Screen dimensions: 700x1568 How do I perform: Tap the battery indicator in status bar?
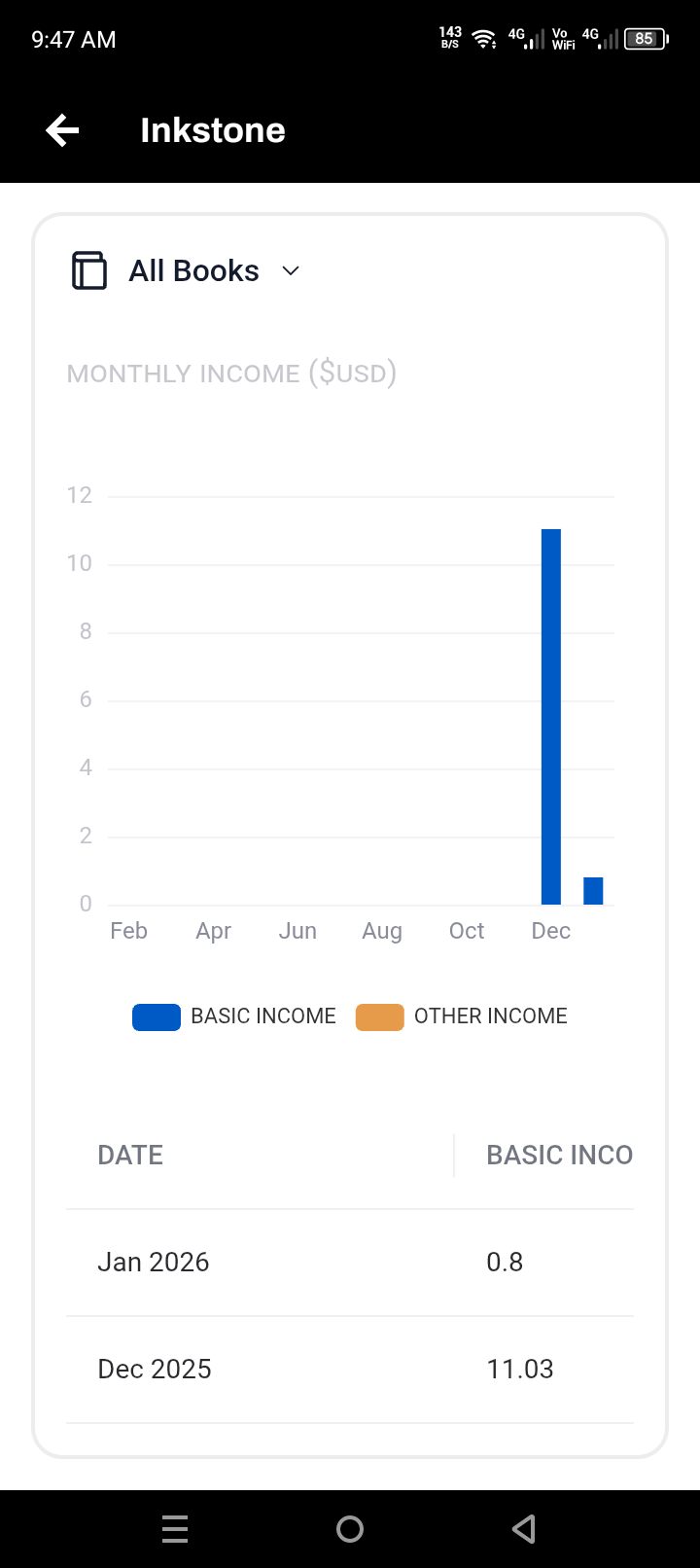pos(646,39)
